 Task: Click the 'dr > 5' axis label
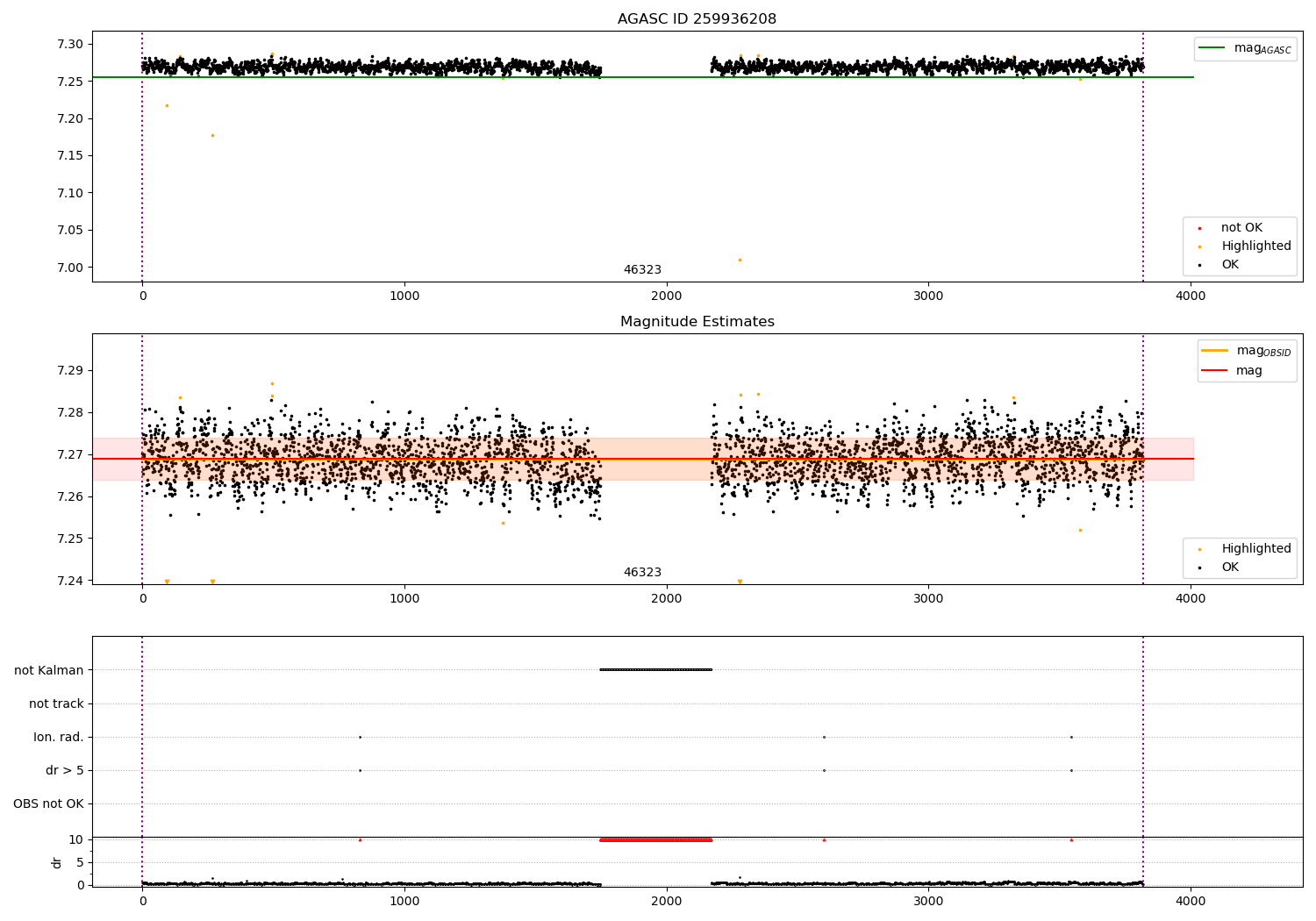click(x=65, y=770)
